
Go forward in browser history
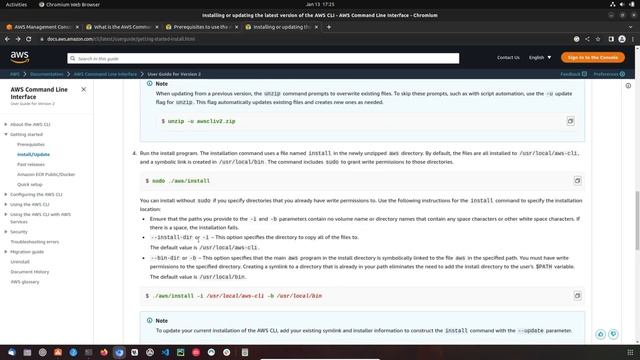(18, 39)
